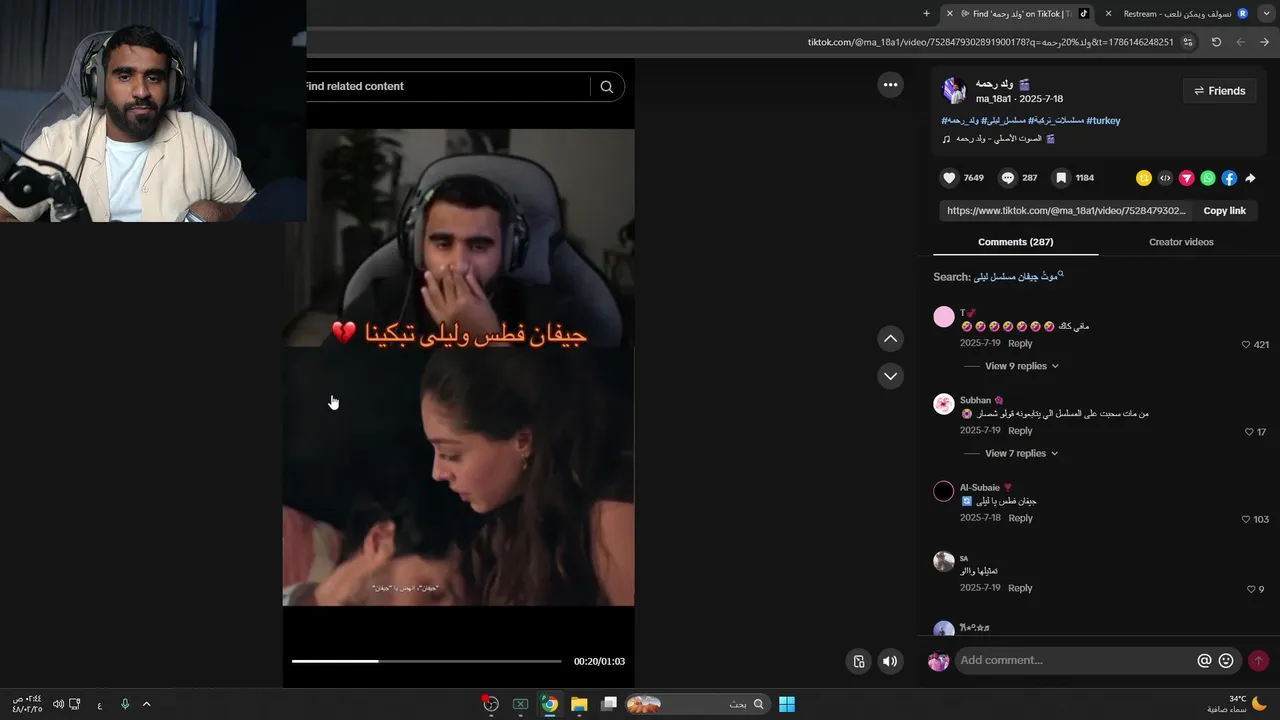Open the comments icon showing 287
The height and width of the screenshot is (720, 1280).
1008,178
